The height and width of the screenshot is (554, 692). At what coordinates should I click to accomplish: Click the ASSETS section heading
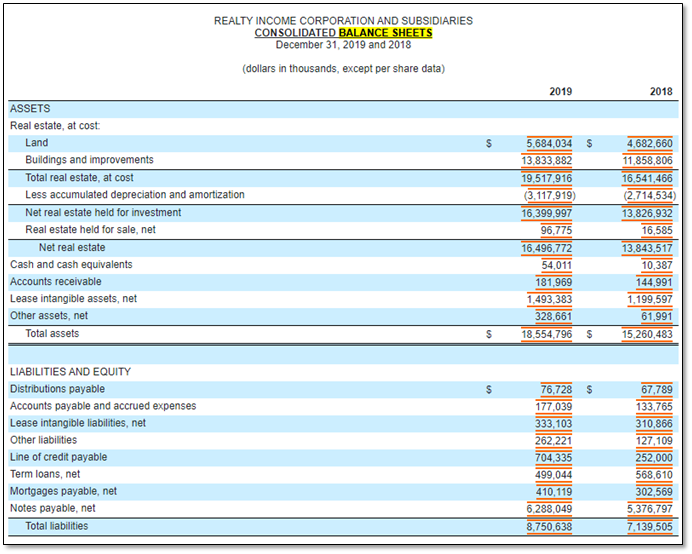(30, 109)
